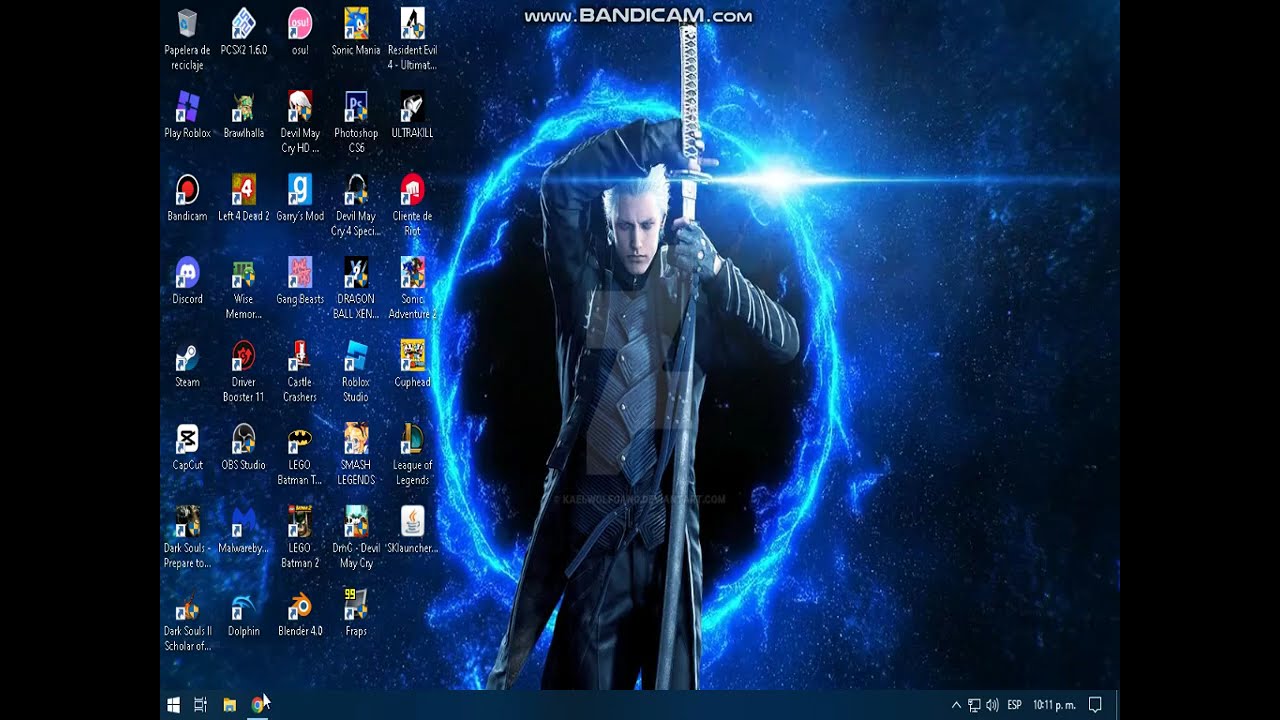
Task: Select the OBS Studio icon
Action: (244, 447)
